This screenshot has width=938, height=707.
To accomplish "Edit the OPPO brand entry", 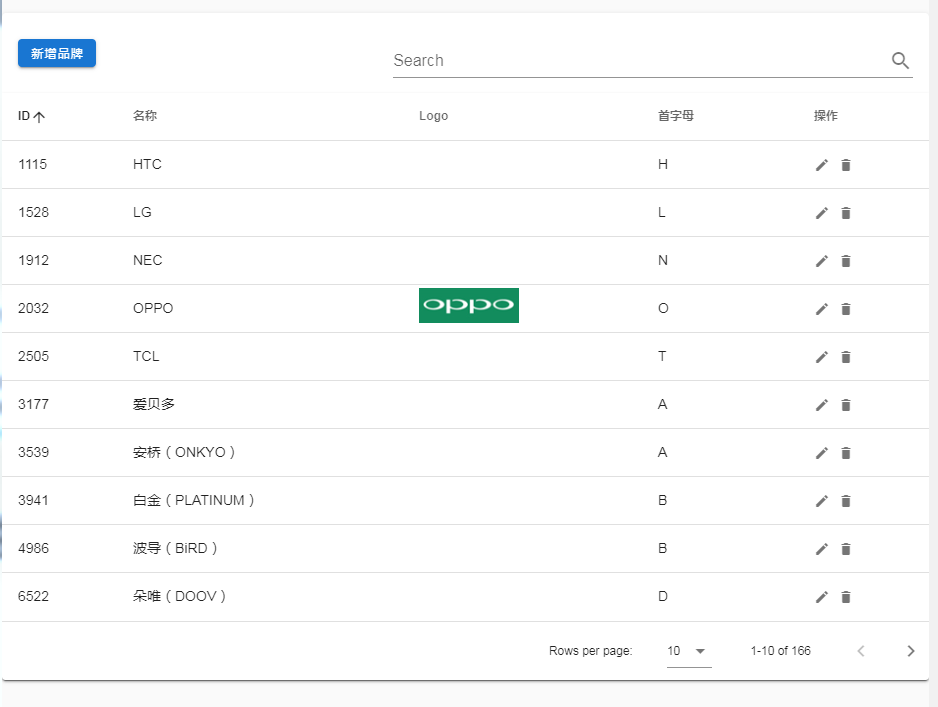I will coord(822,309).
